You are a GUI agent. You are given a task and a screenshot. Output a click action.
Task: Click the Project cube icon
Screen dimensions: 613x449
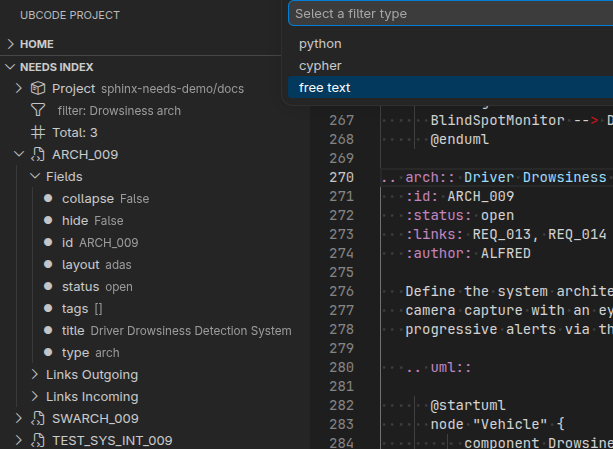(x=38, y=88)
